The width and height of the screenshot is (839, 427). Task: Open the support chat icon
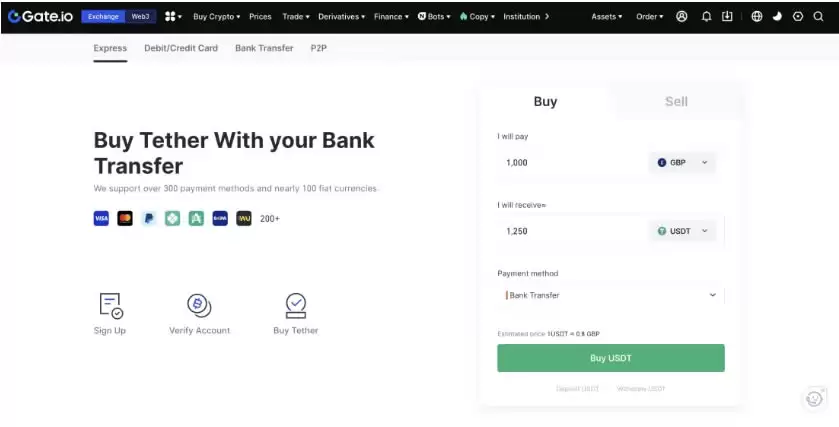coord(814,398)
